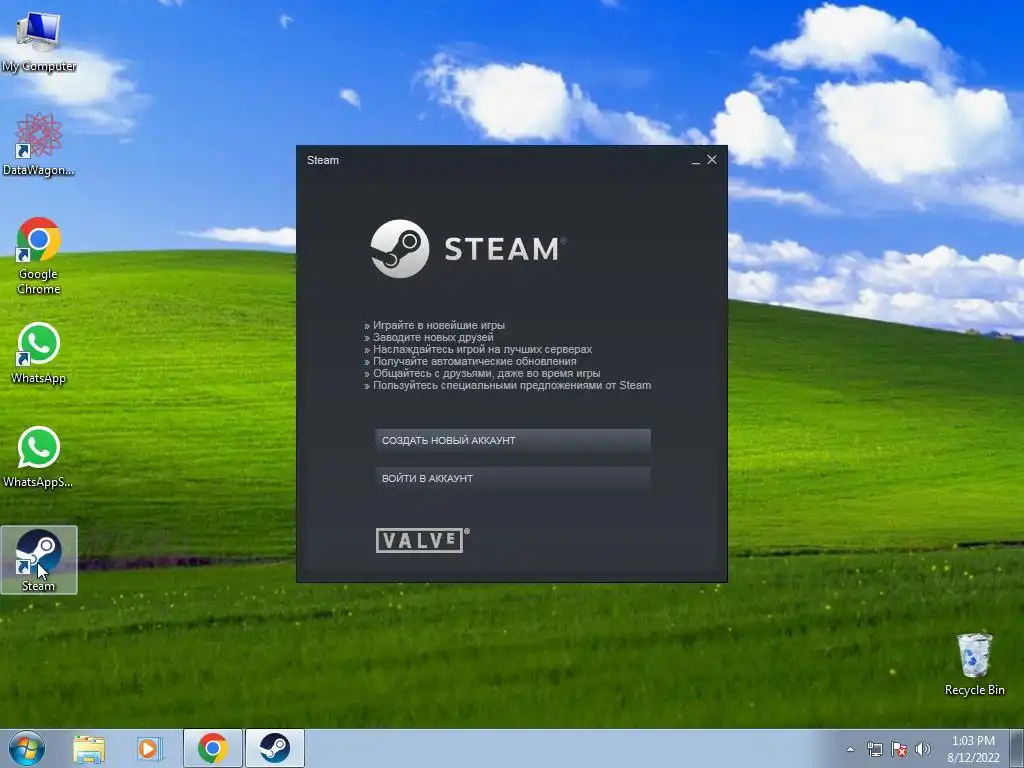The image size is (1024, 768).
Task: Click the ВОЙТИ В АККАУНТ button
Action: tap(513, 478)
